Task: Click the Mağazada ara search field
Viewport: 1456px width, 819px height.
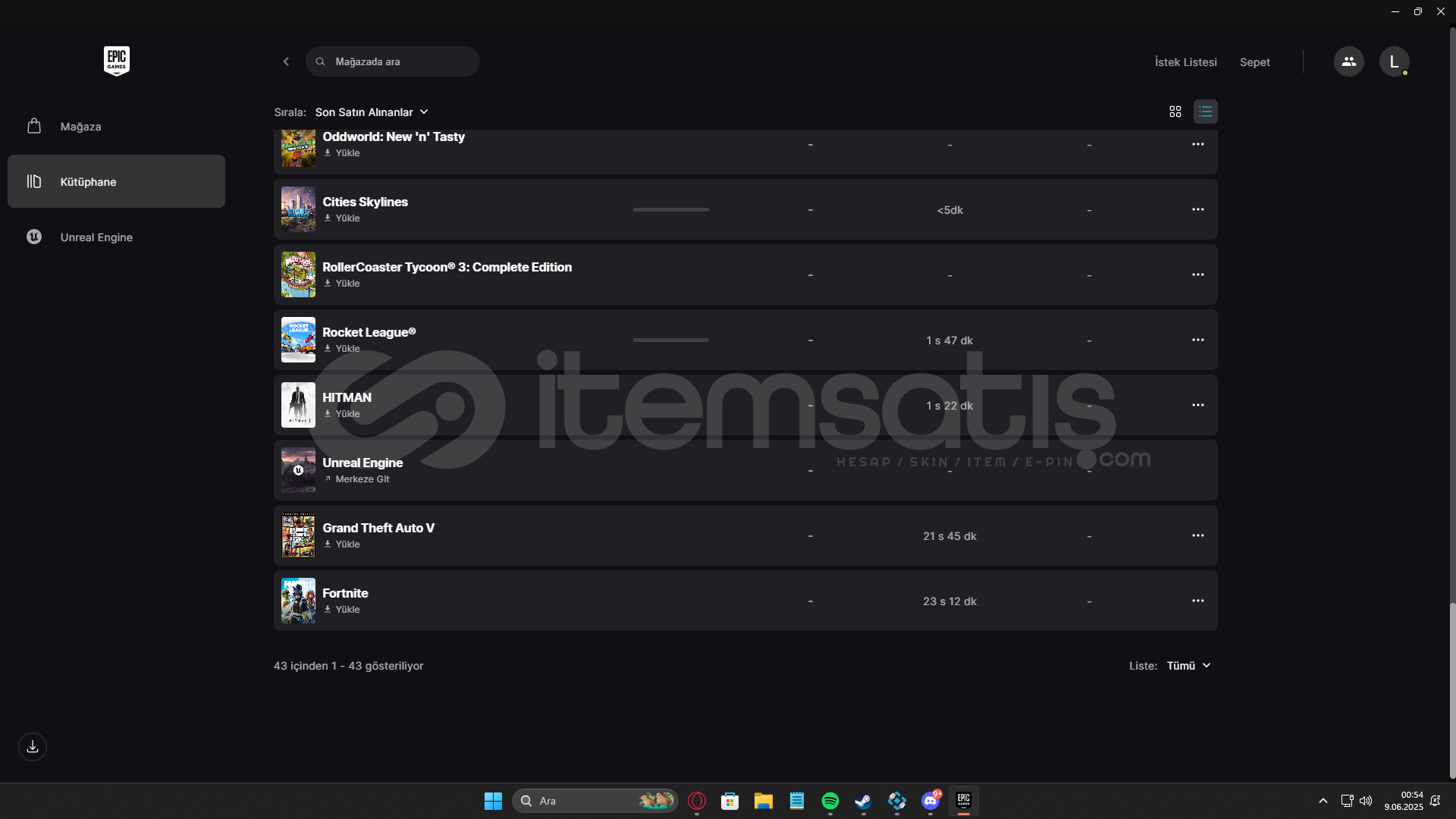Action: [393, 61]
